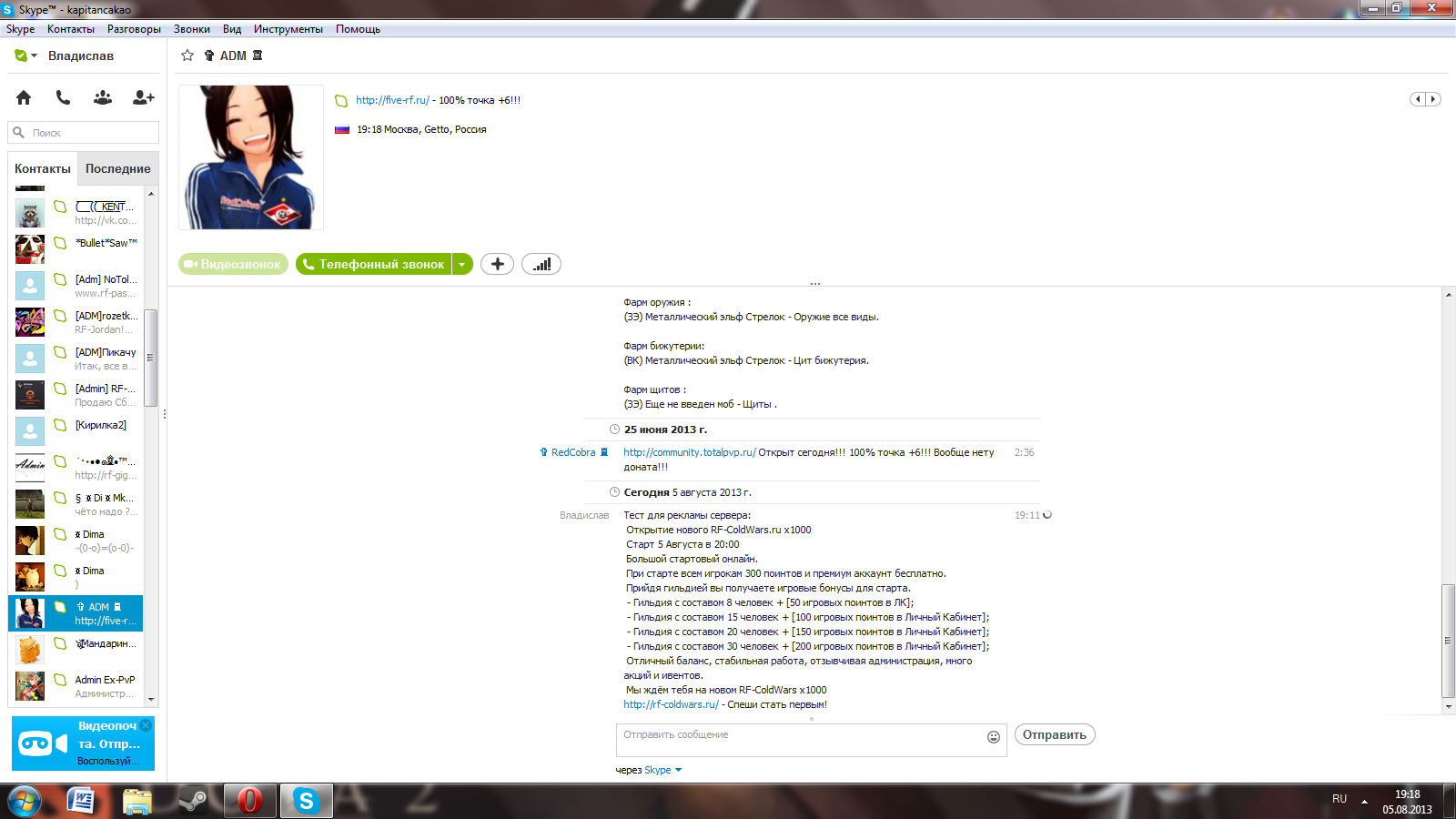Select the [Кирилка2] contact
The height and width of the screenshot is (819, 1456).
coord(76,431)
